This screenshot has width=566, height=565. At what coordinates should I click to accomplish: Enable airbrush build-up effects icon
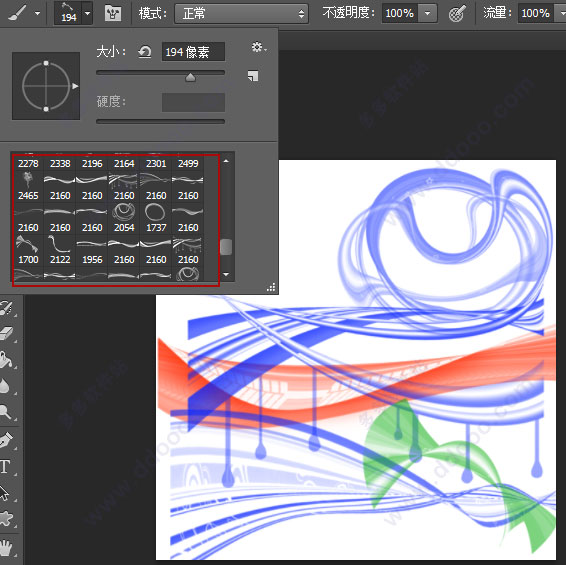coord(457,14)
